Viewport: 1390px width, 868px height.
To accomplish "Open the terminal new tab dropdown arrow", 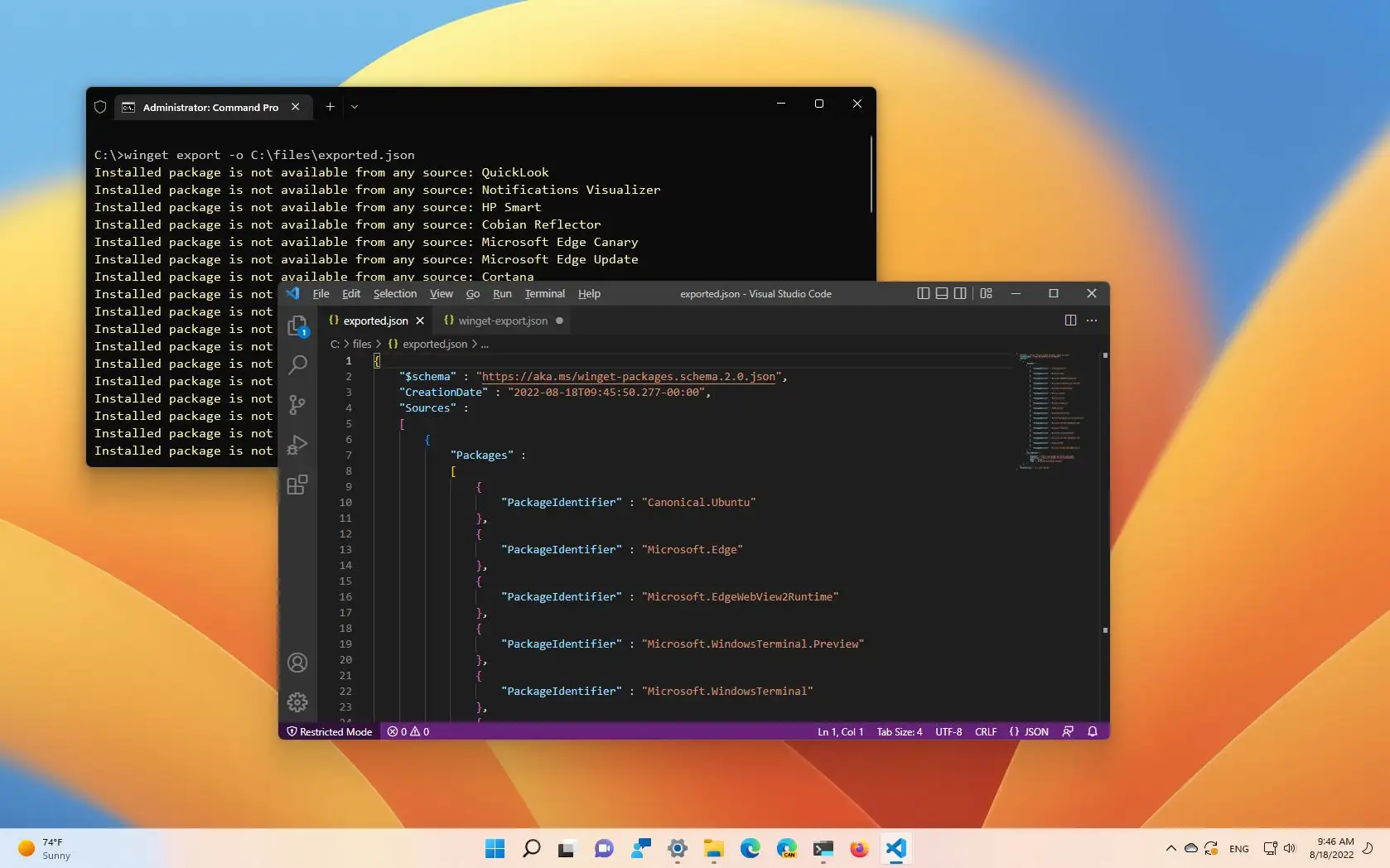I will pos(355,107).
